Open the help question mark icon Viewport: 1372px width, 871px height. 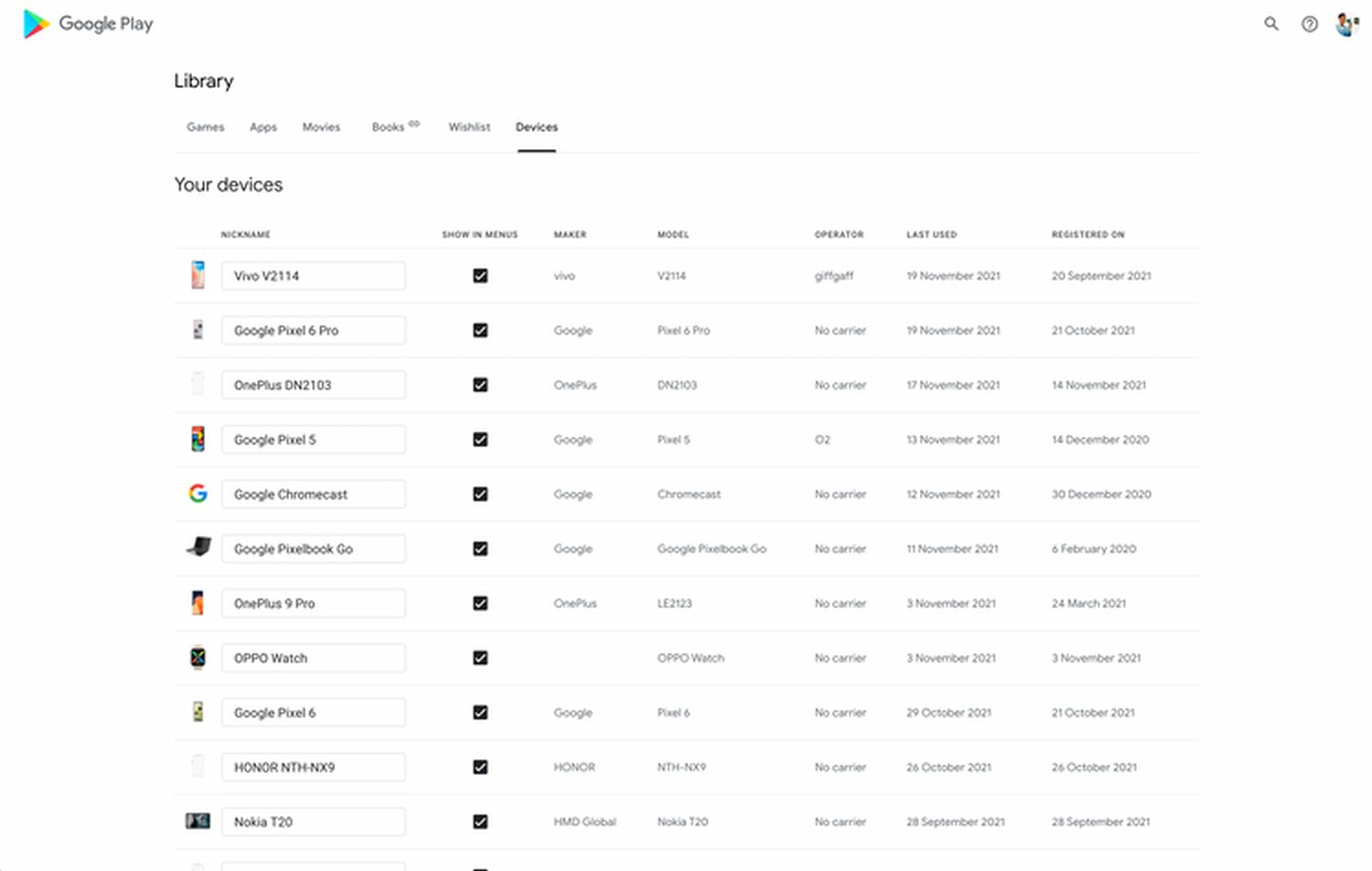pos(1310,24)
